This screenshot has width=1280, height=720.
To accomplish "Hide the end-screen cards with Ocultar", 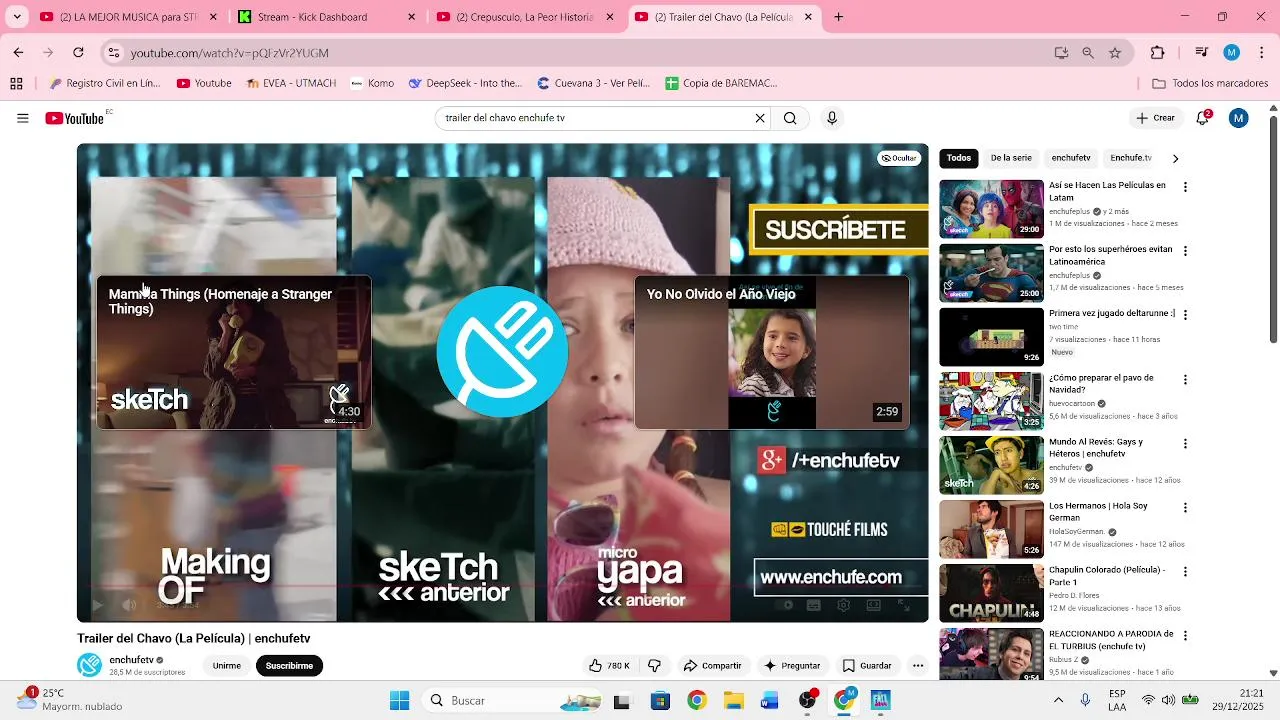I will 899,158.
